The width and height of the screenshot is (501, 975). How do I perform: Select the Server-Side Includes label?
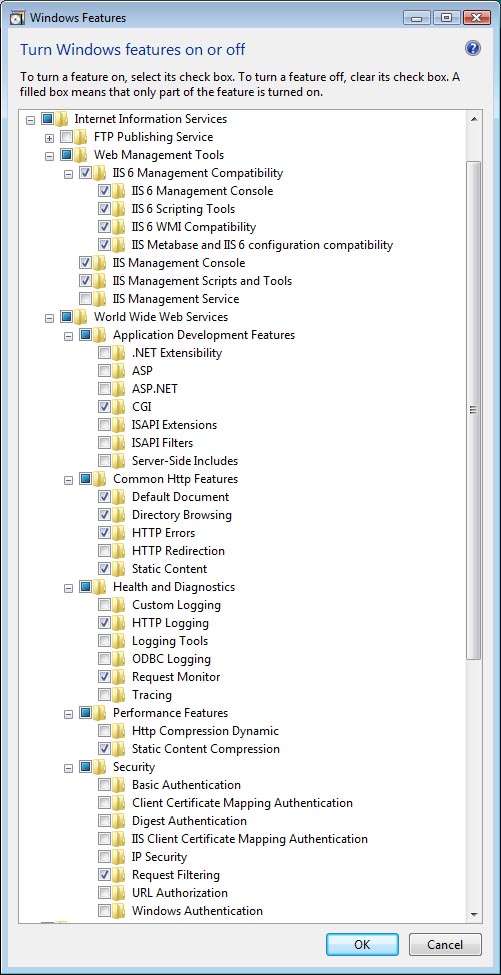185,461
